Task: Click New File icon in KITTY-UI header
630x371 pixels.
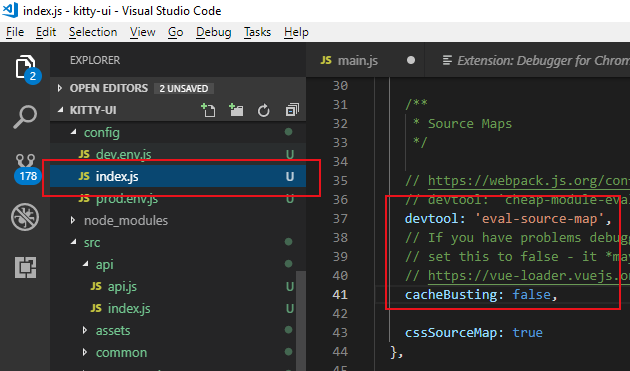Action: coord(208,110)
